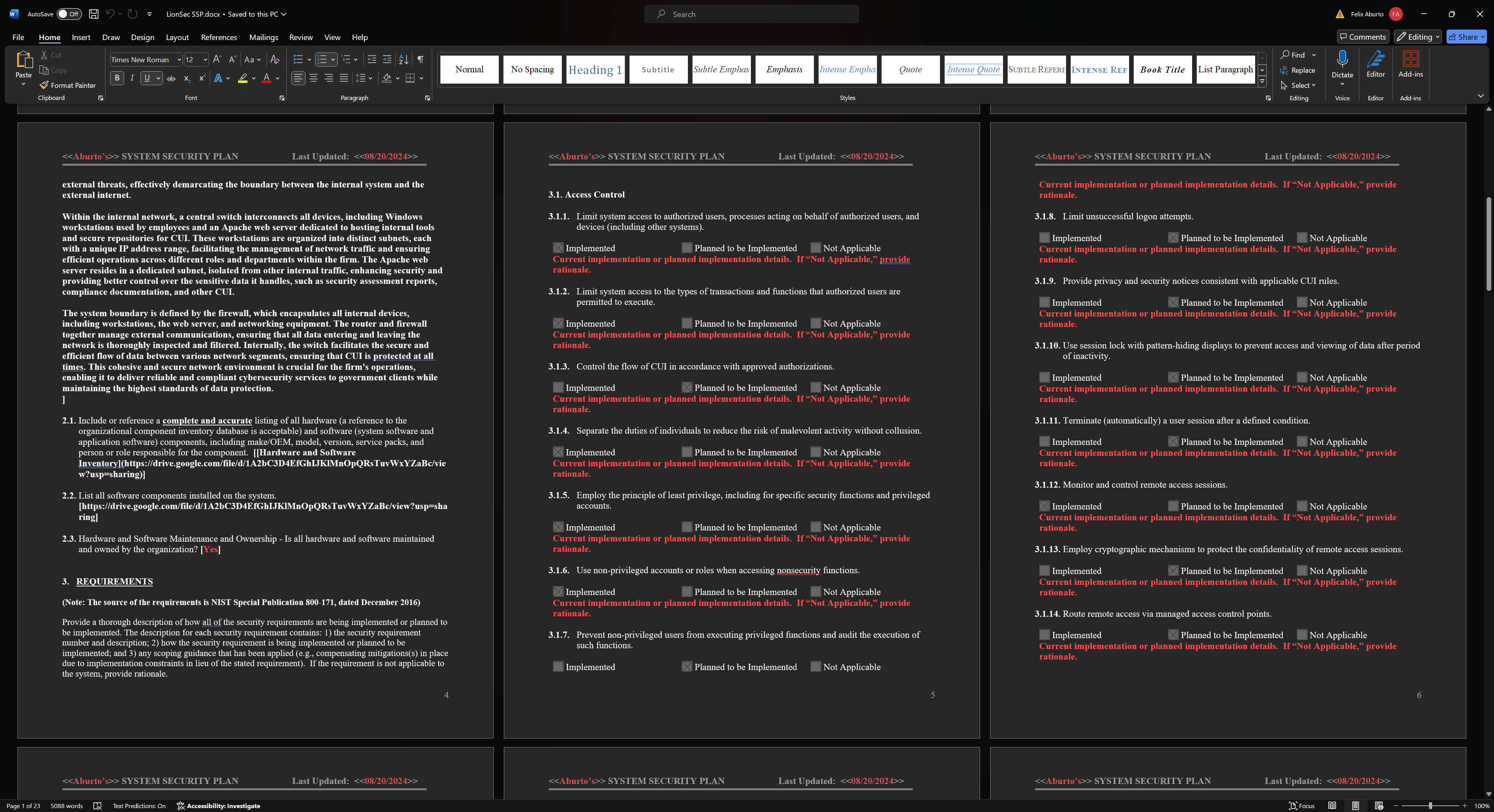Toggle Italic formatting

(x=132, y=78)
